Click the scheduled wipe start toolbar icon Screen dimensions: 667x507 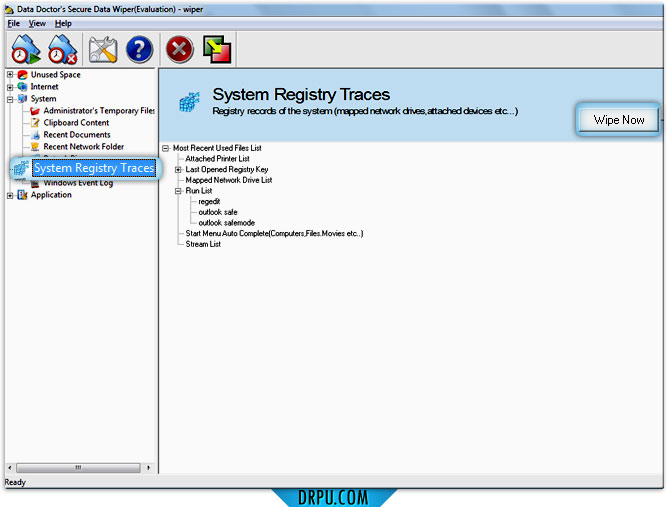(x=26, y=49)
